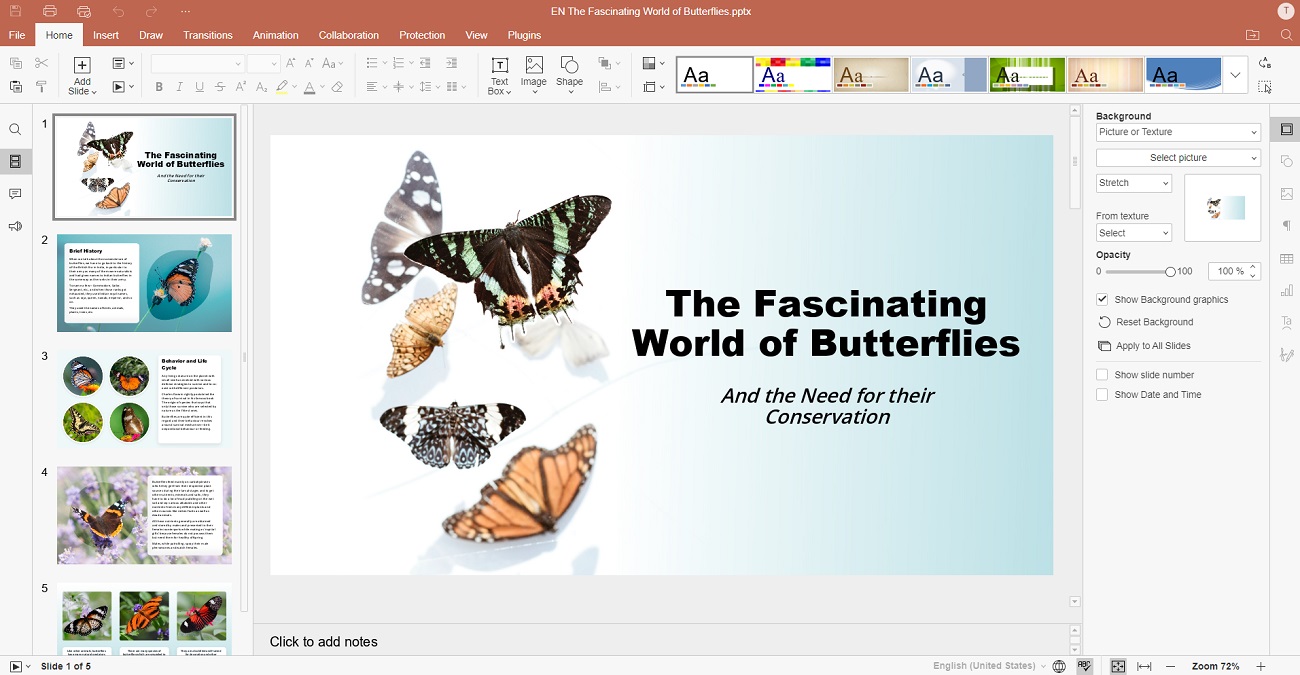
Task: Open the Animation tab
Action: point(275,35)
